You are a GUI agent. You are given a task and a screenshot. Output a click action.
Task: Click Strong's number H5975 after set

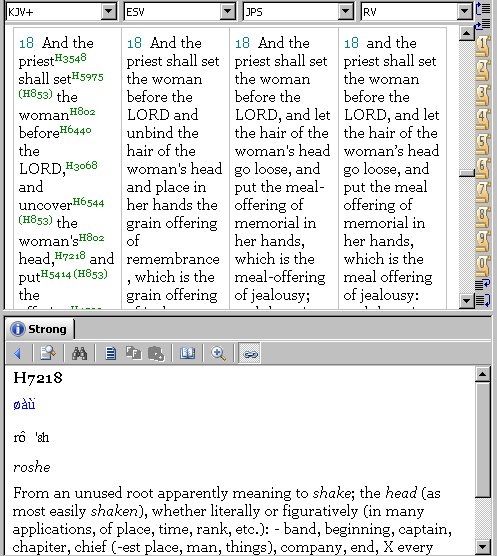pyautogui.click(x=87, y=76)
